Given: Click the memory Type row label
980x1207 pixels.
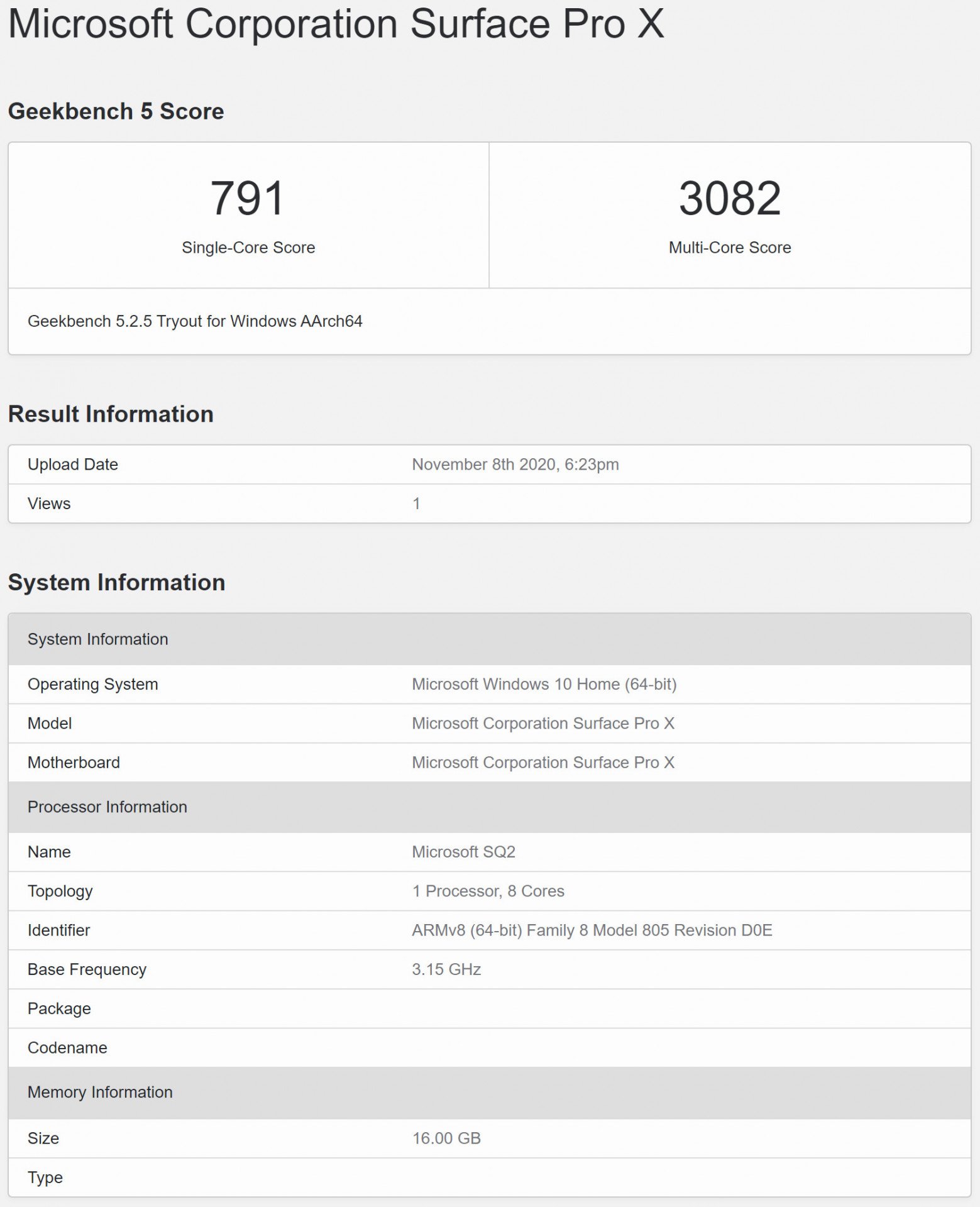Looking at the screenshot, I should click(x=45, y=1178).
